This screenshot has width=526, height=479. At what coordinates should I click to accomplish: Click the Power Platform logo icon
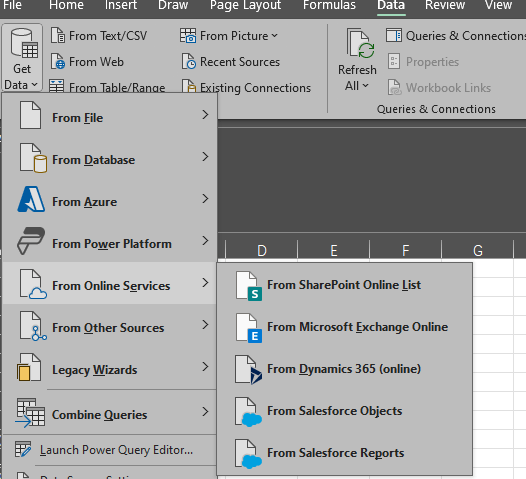pos(31,241)
